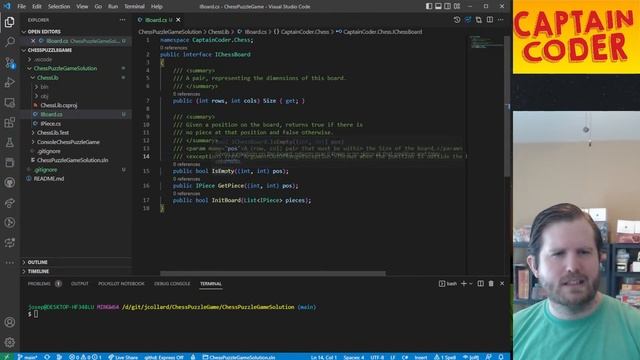Open the Help menu
The height and width of the screenshot is (360, 640).
(157, 7)
